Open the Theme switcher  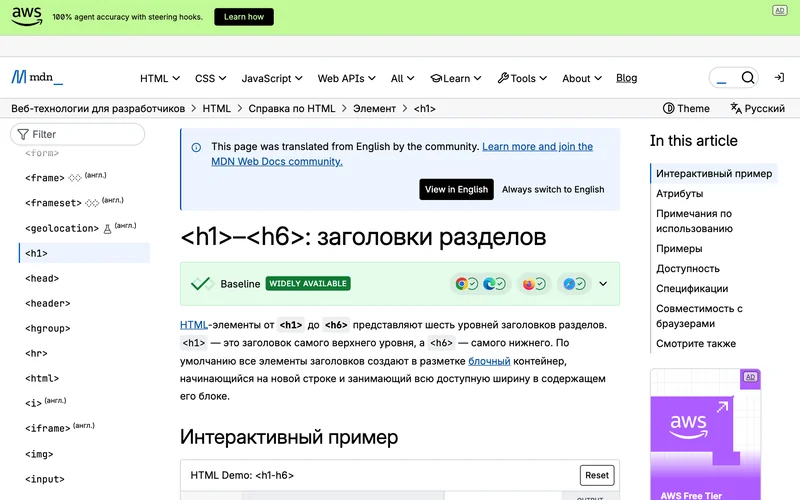tap(686, 108)
